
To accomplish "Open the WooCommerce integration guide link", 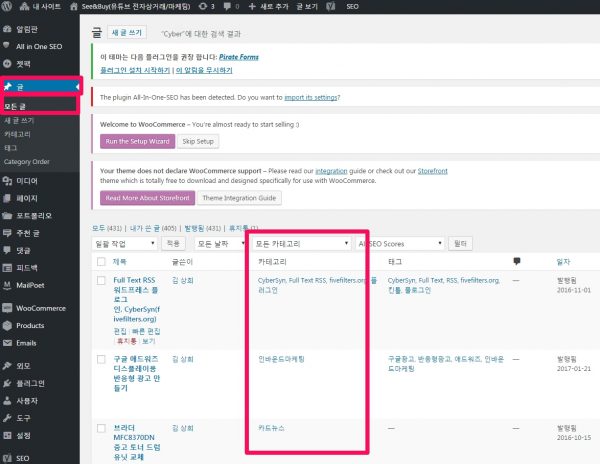I will tap(331, 171).
